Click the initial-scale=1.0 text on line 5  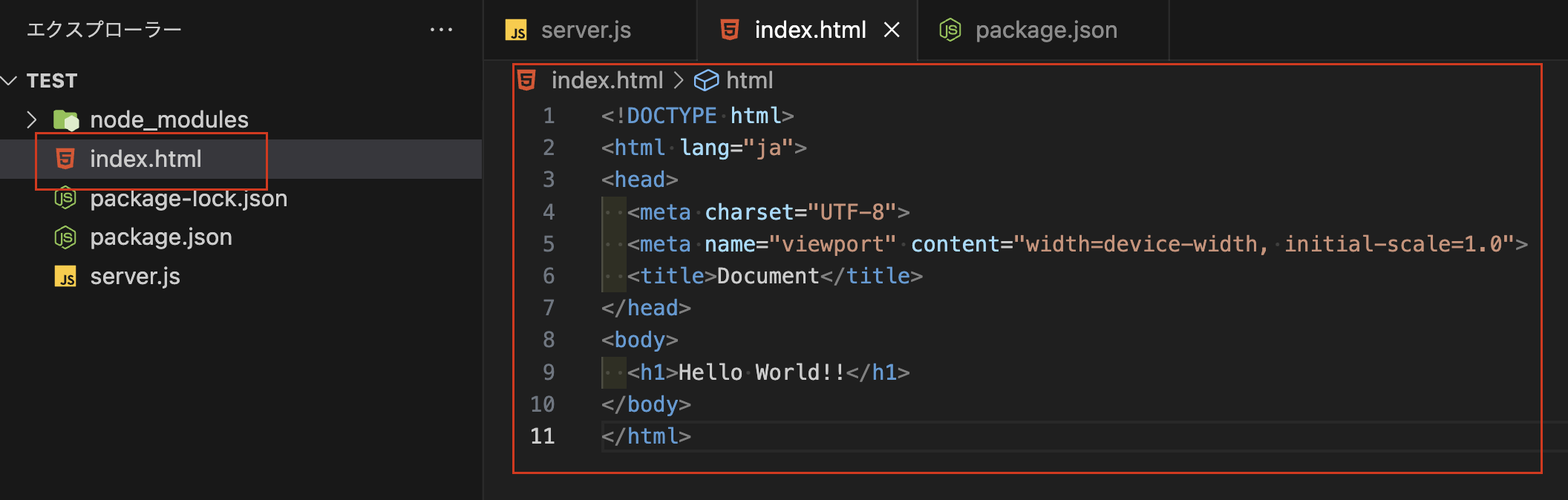click(x=1394, y=244)
